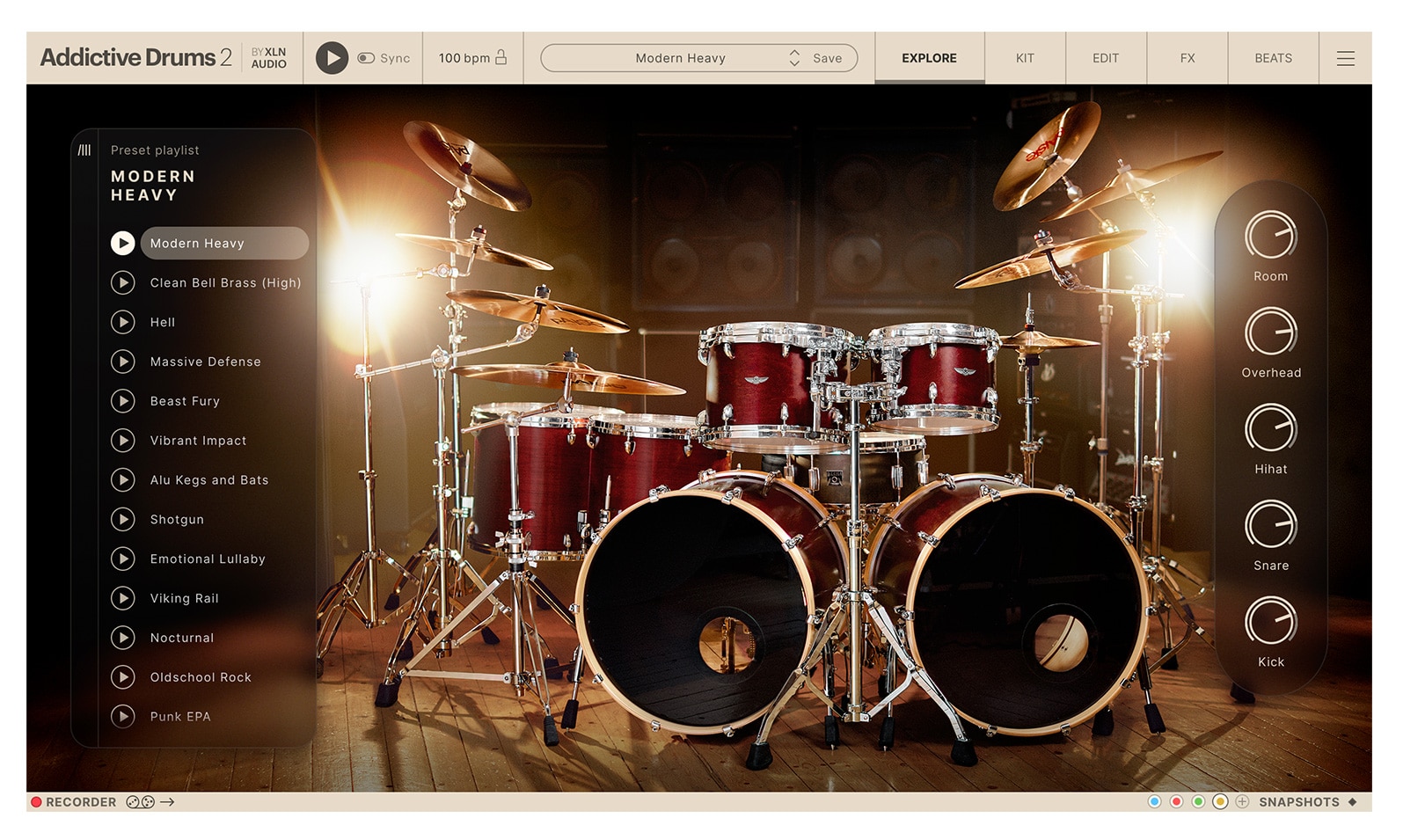
Task: Click the 100 bpm tempo field
Action: tap(464, 58)
